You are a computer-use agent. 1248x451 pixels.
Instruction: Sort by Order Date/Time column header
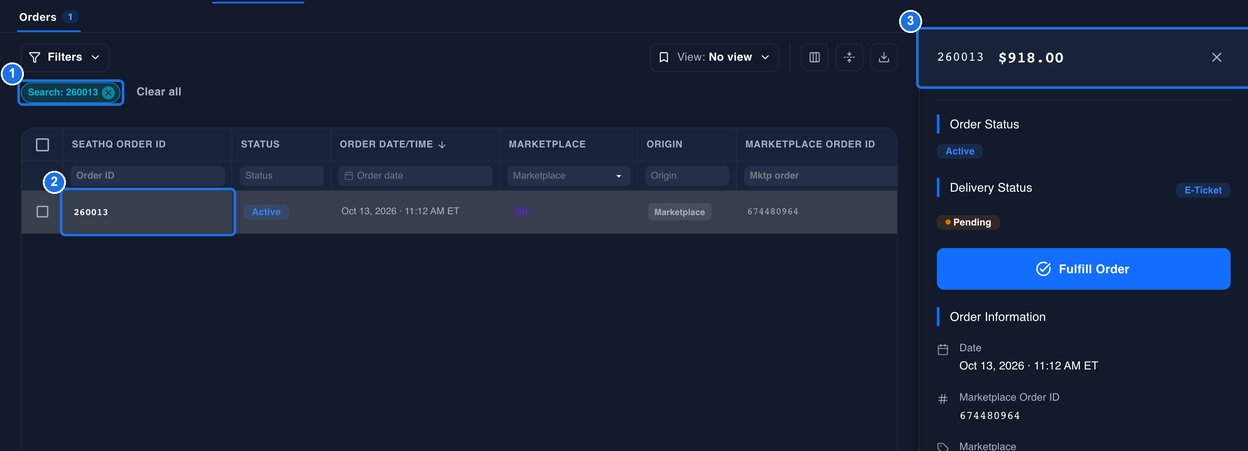click(x=393, y=144)
